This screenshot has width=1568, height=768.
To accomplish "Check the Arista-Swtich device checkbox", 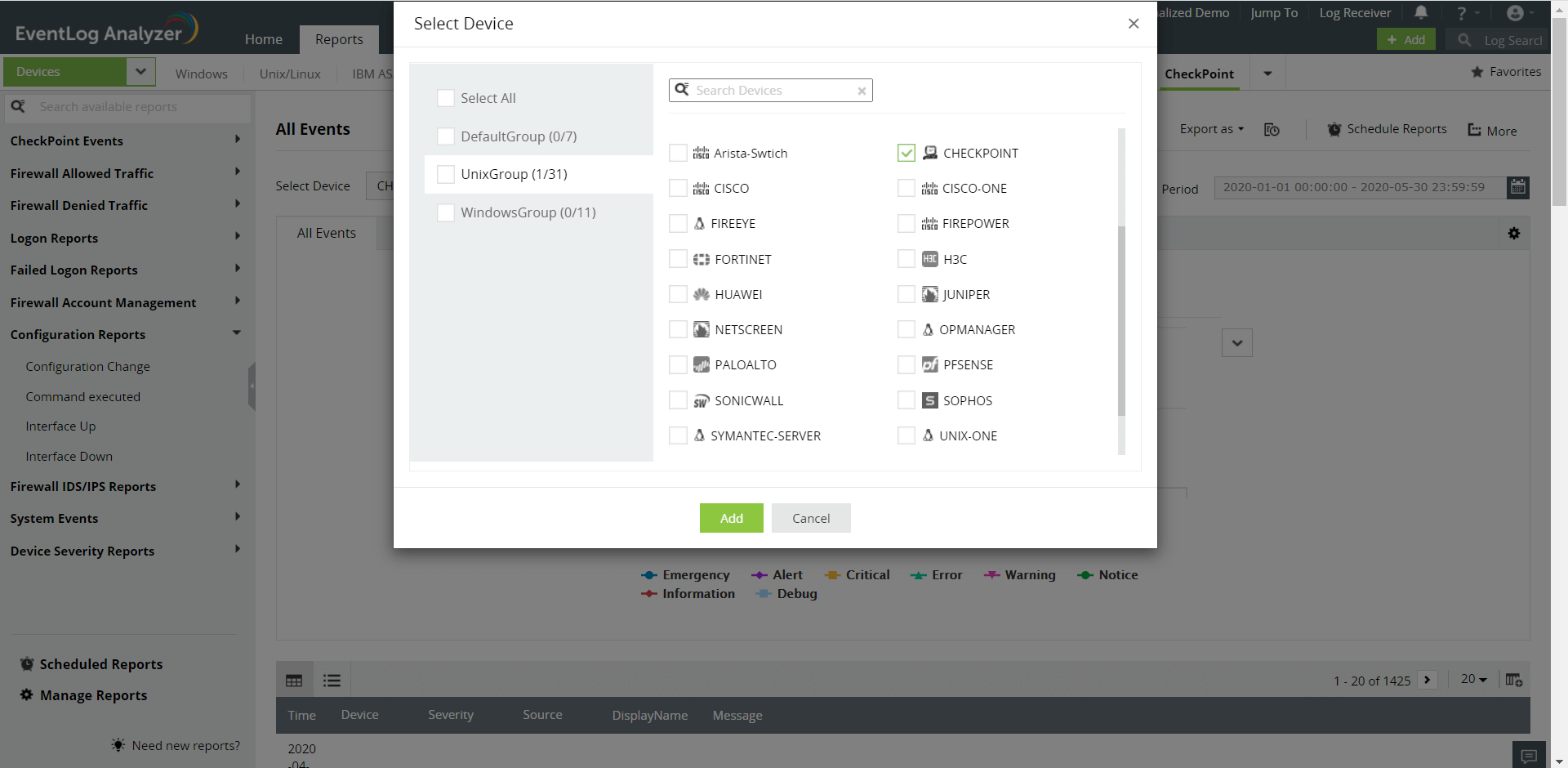I will tap(678, 153).
